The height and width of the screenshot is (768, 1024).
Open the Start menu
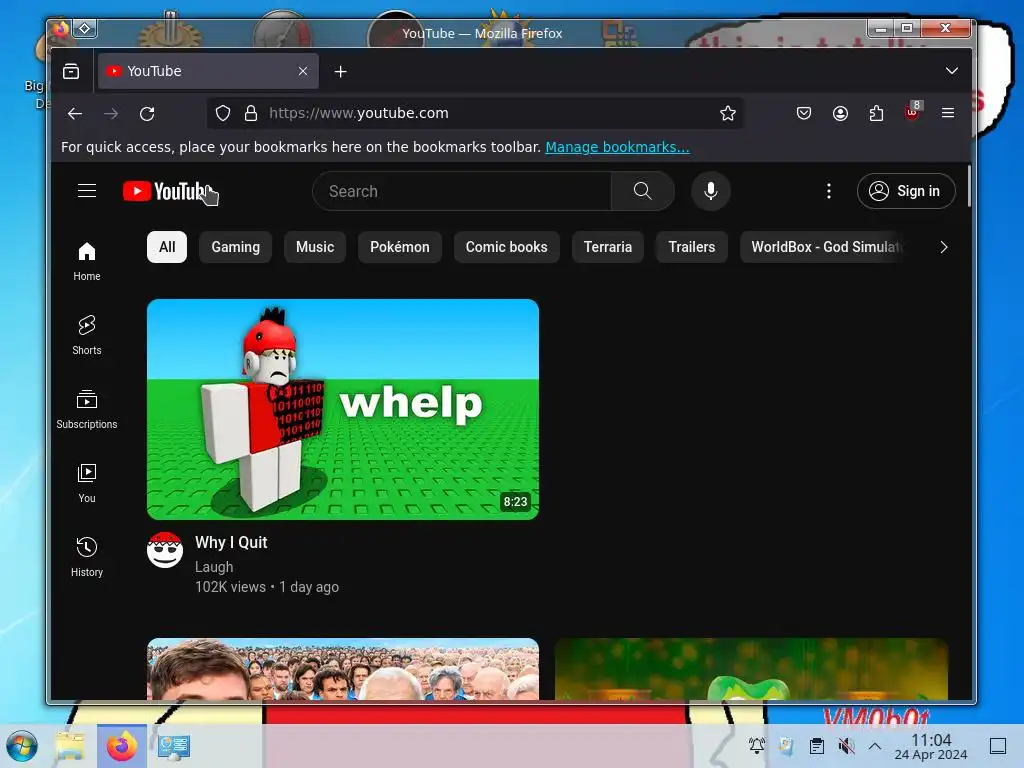(22, 746)
